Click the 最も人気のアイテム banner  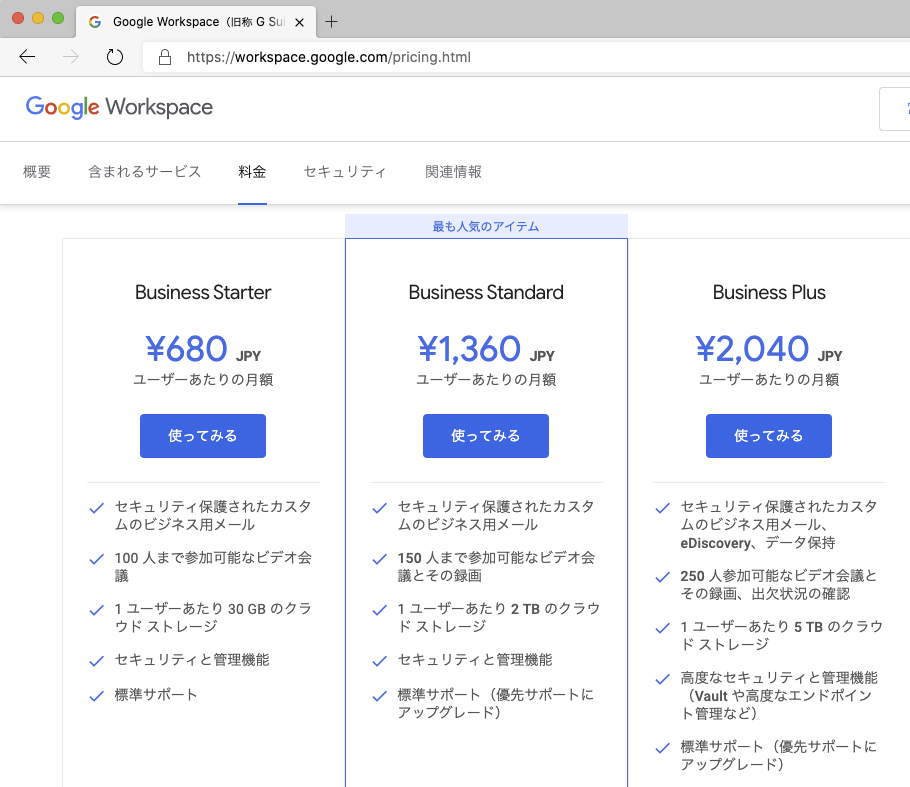click(486, 227)
